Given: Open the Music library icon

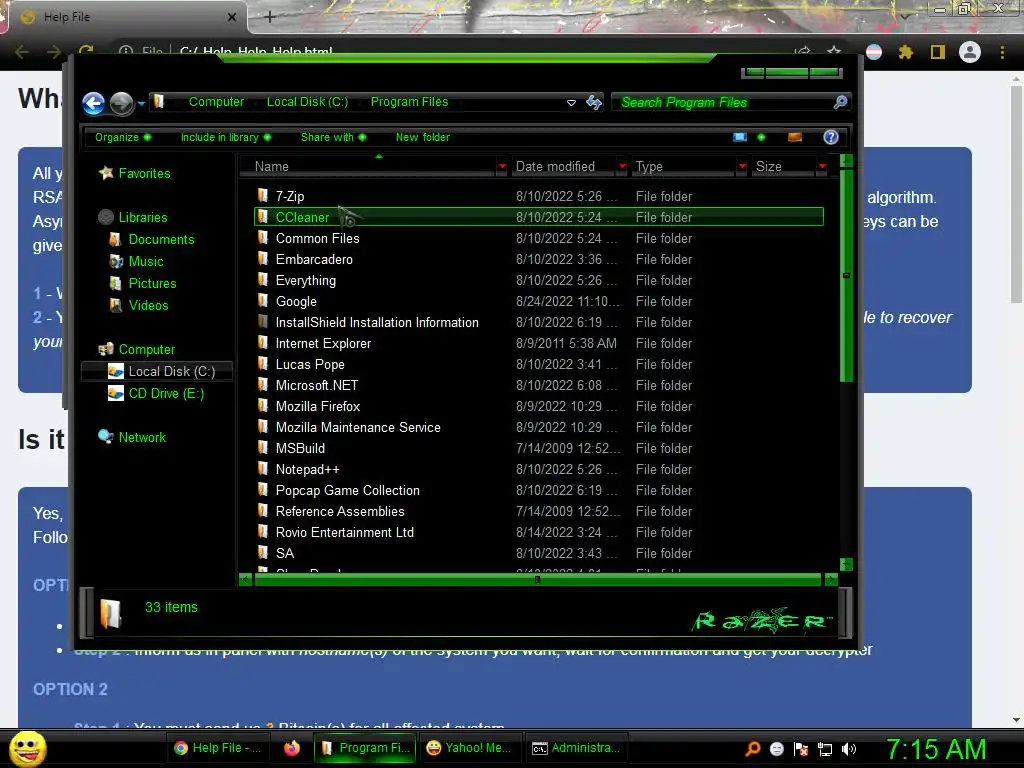Looking at the screenshot, I should coord(116,262).
